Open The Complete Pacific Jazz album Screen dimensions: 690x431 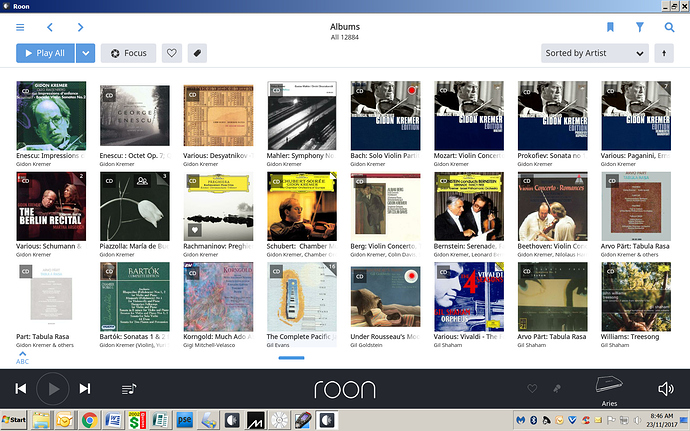[302, 297]
